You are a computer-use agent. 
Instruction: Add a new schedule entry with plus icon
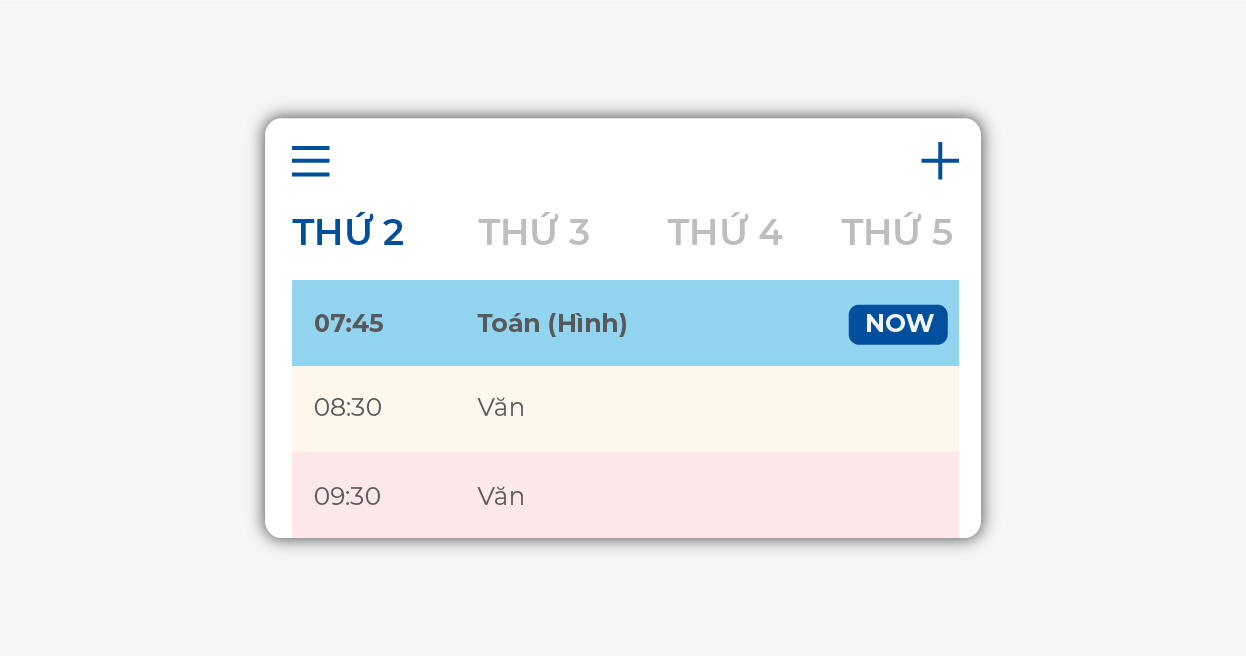(939, 161)
